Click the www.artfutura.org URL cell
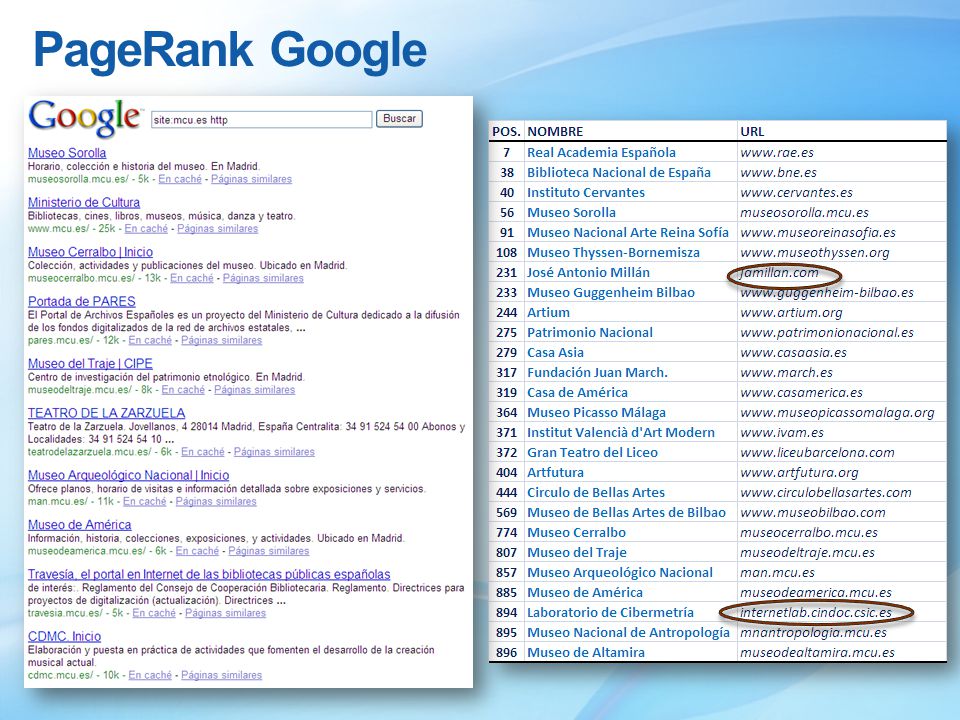960x720 pixels. tap(799, 473)
